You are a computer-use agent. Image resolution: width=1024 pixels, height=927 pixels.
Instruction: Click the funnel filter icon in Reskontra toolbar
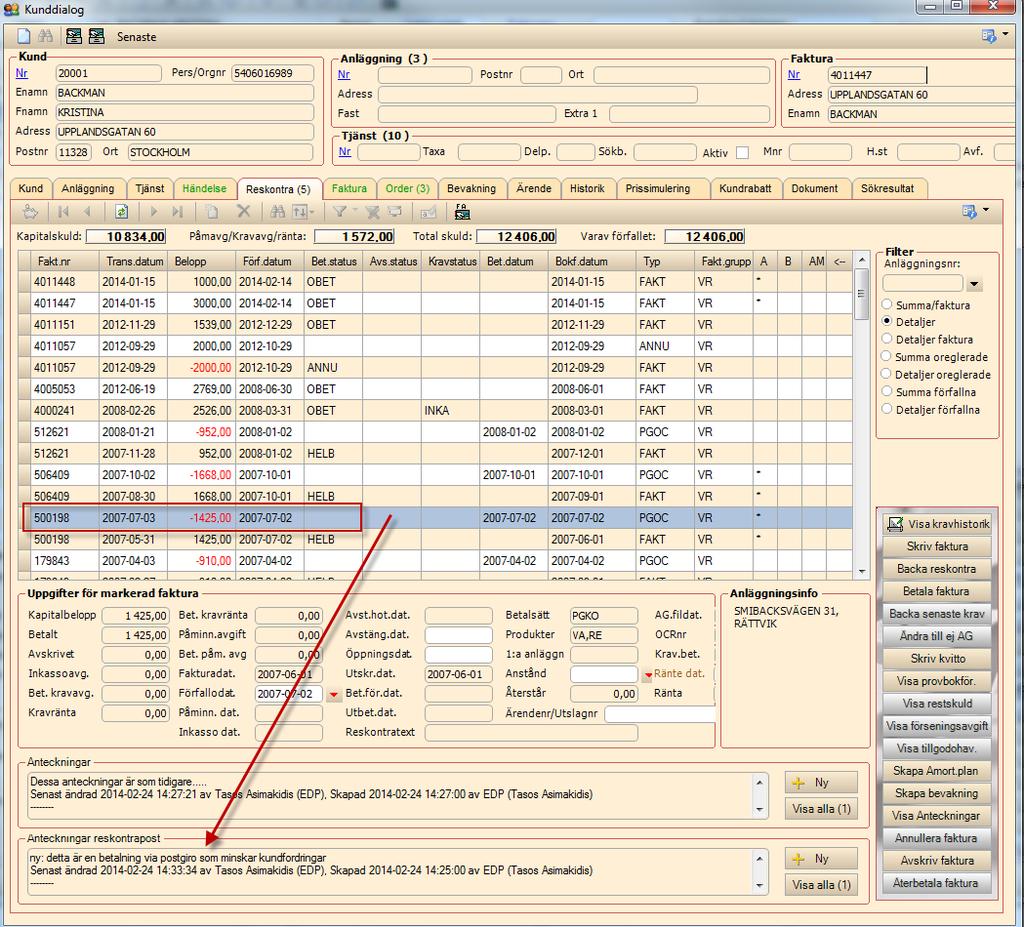click(x=340, y=212)
